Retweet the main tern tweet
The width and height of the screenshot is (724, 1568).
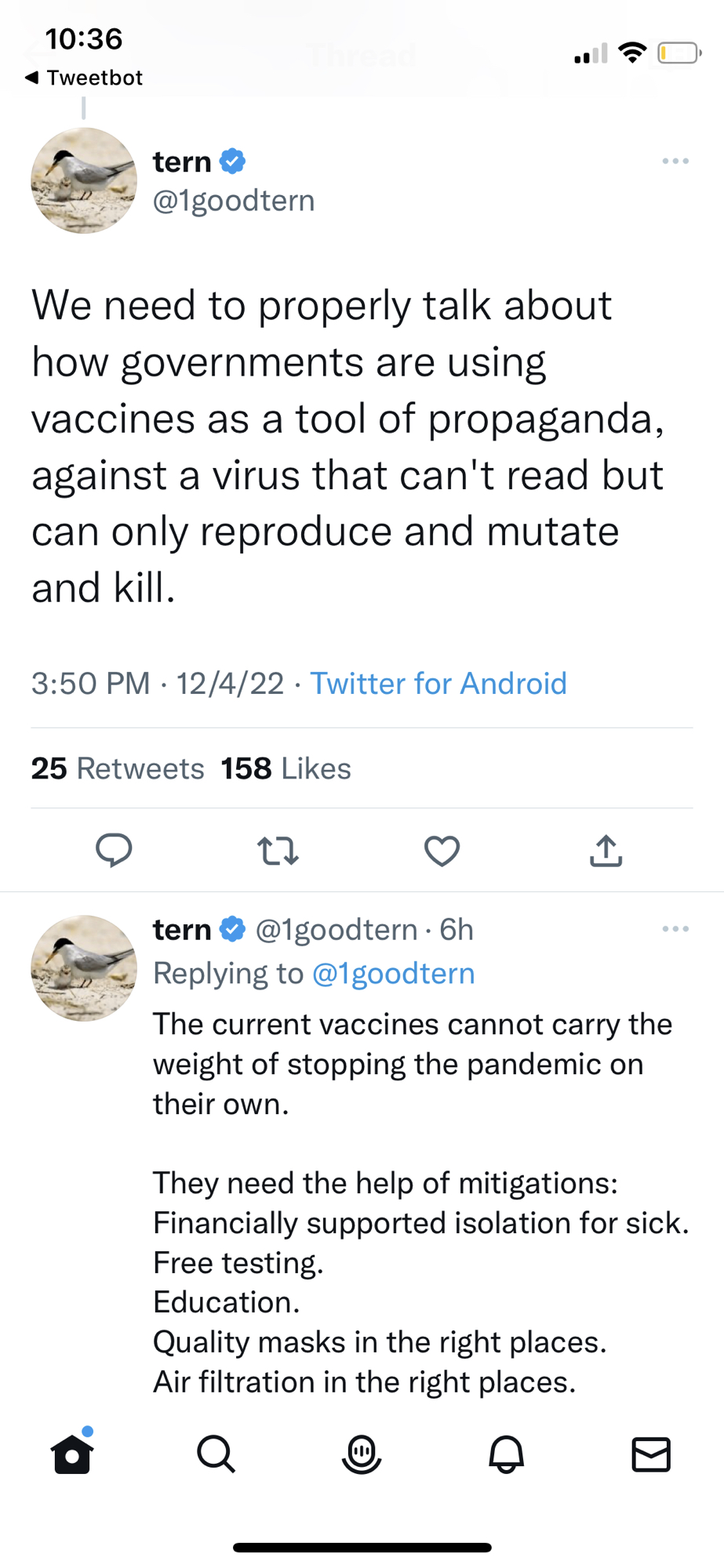278,850
